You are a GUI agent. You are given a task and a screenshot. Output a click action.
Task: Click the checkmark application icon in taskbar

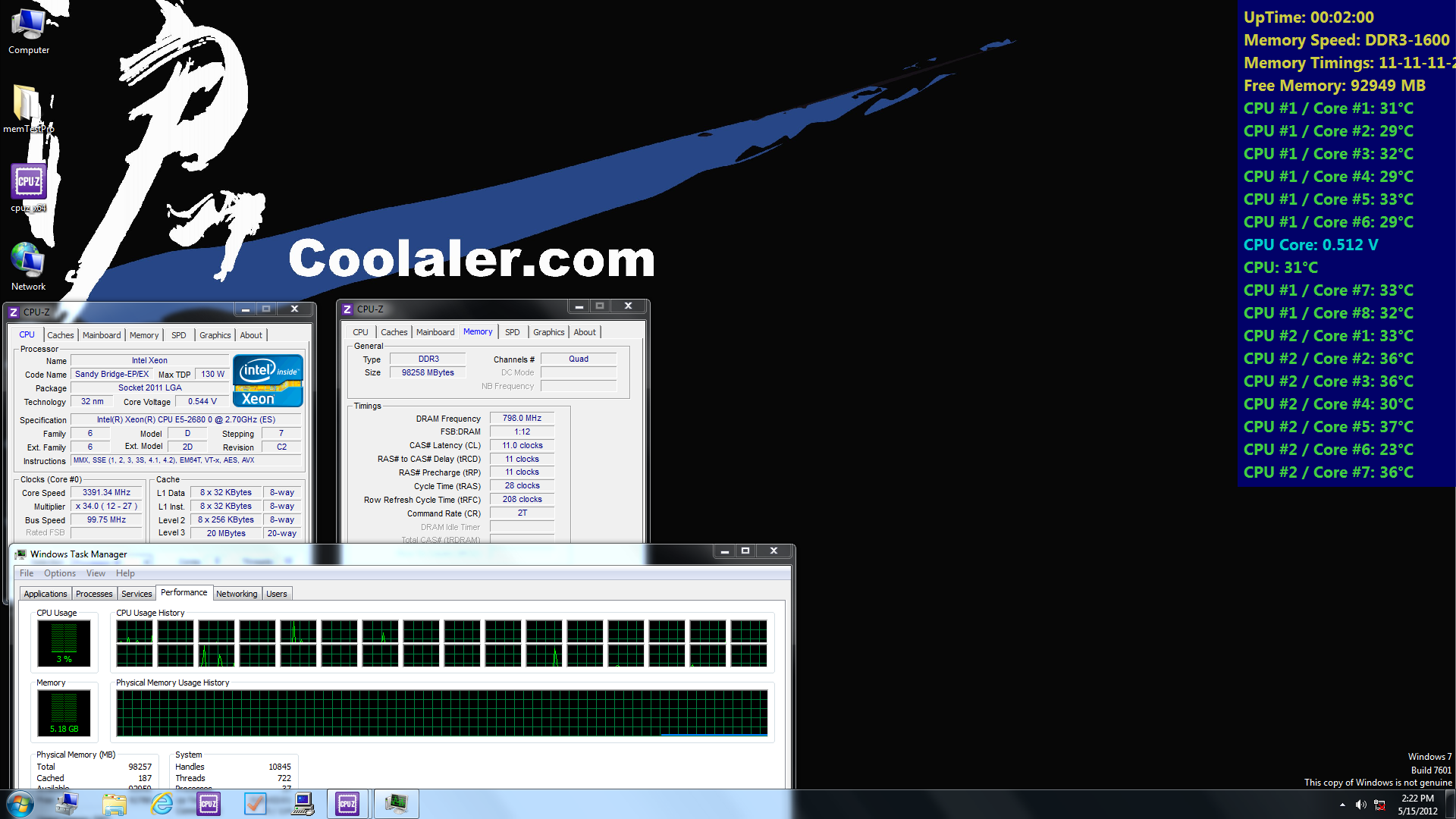point(256,804)
